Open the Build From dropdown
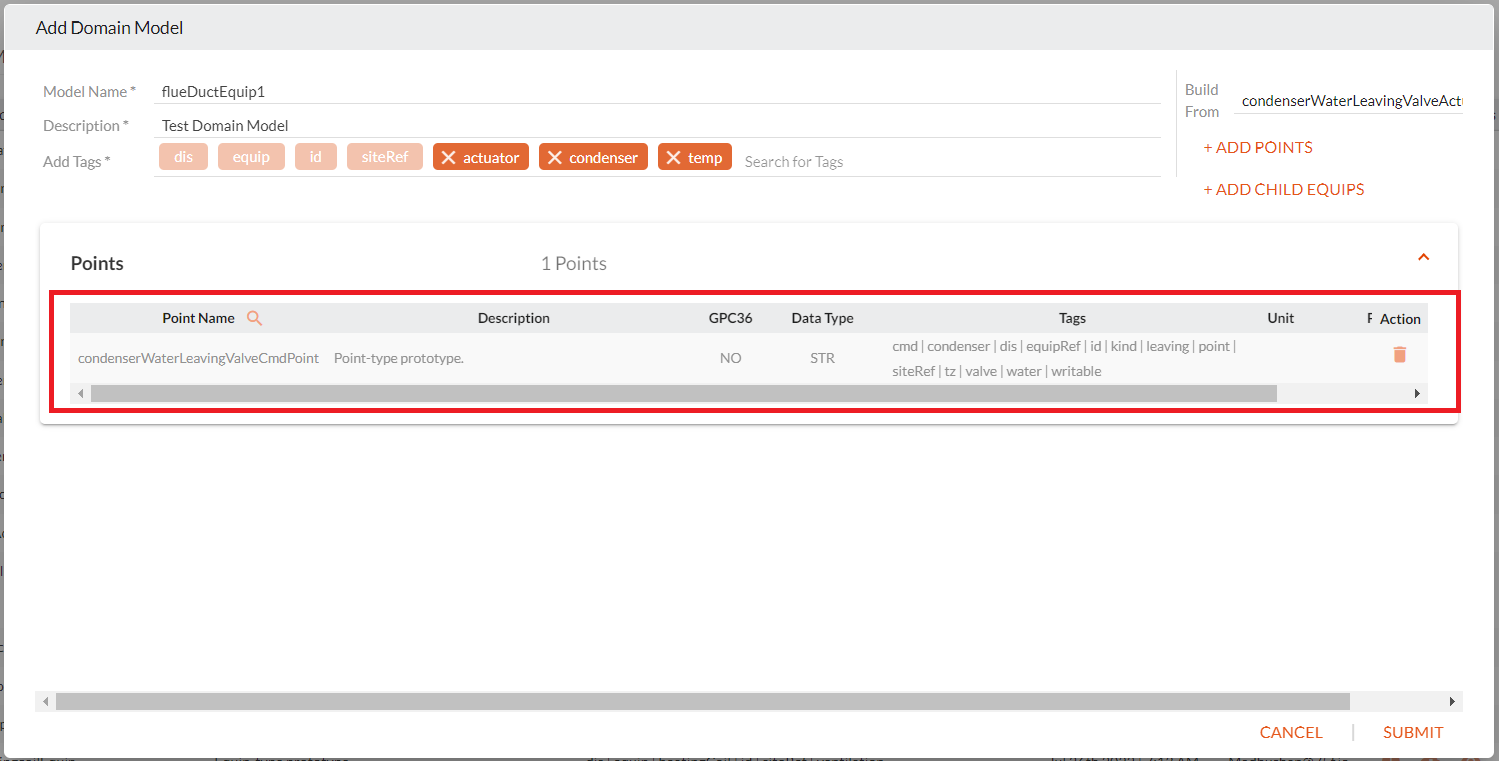The height and width of the screenshot is (762, 1499). pyautogui.click(x=1349, y=101)
